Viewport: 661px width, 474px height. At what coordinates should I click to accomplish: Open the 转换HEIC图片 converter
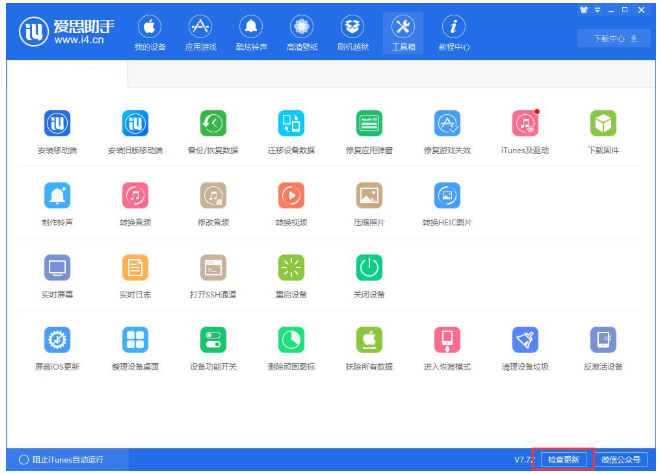447,204
